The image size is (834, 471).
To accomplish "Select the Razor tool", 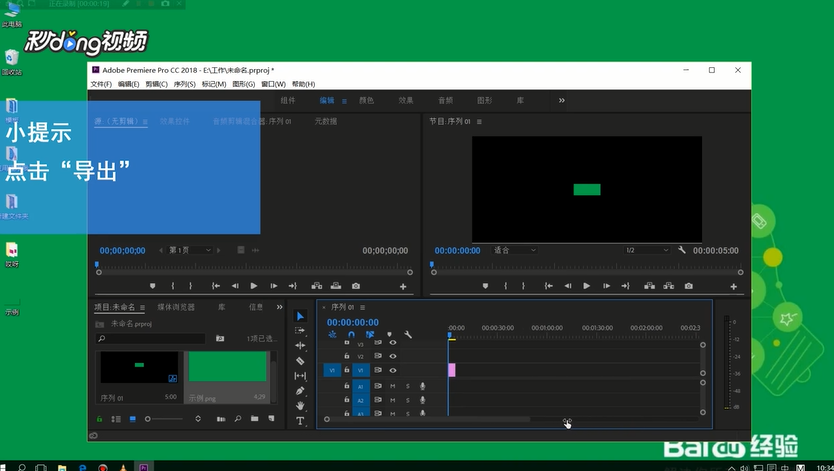I will (x=300, y=361).
